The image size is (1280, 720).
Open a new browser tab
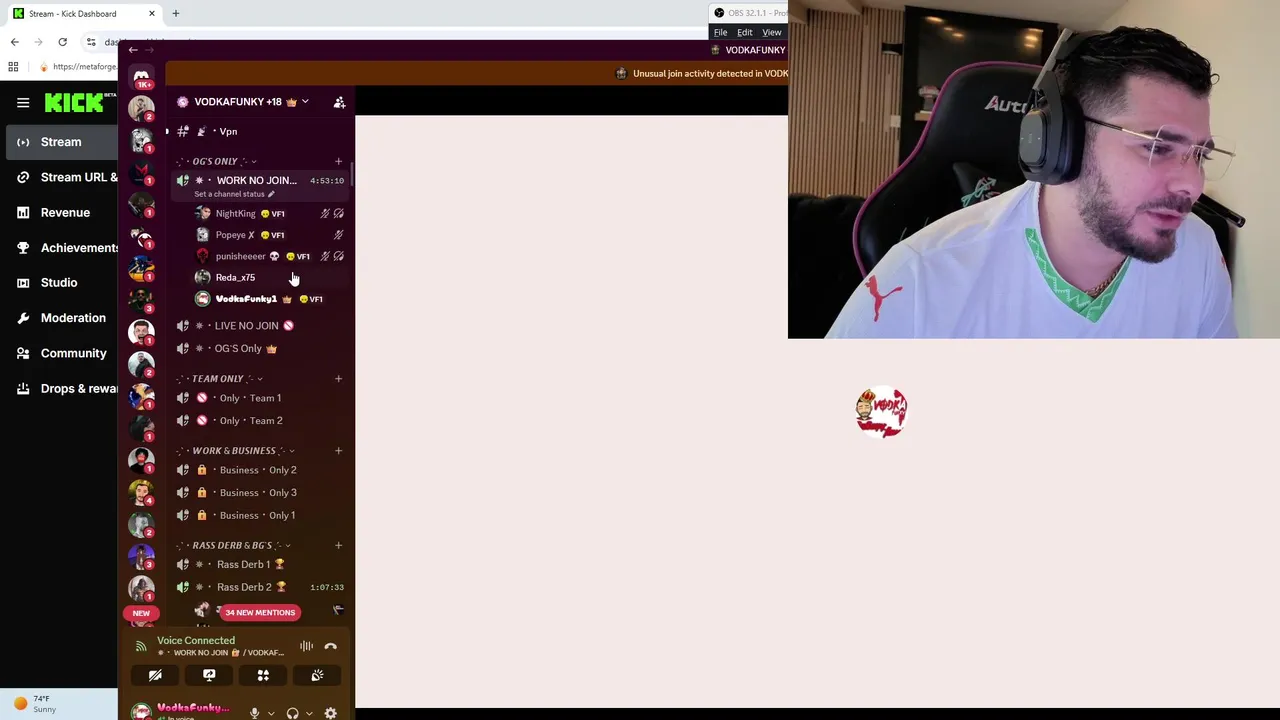click(x=175, y=14)
